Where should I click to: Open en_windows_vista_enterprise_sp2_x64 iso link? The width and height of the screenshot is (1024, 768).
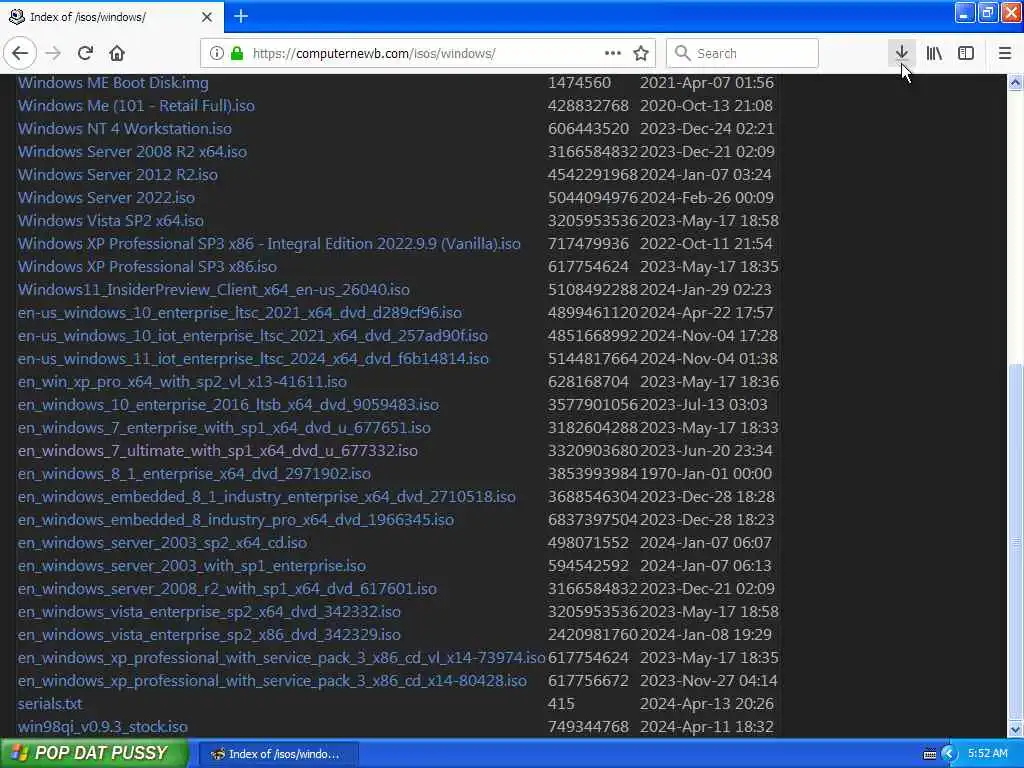point(209,612)
